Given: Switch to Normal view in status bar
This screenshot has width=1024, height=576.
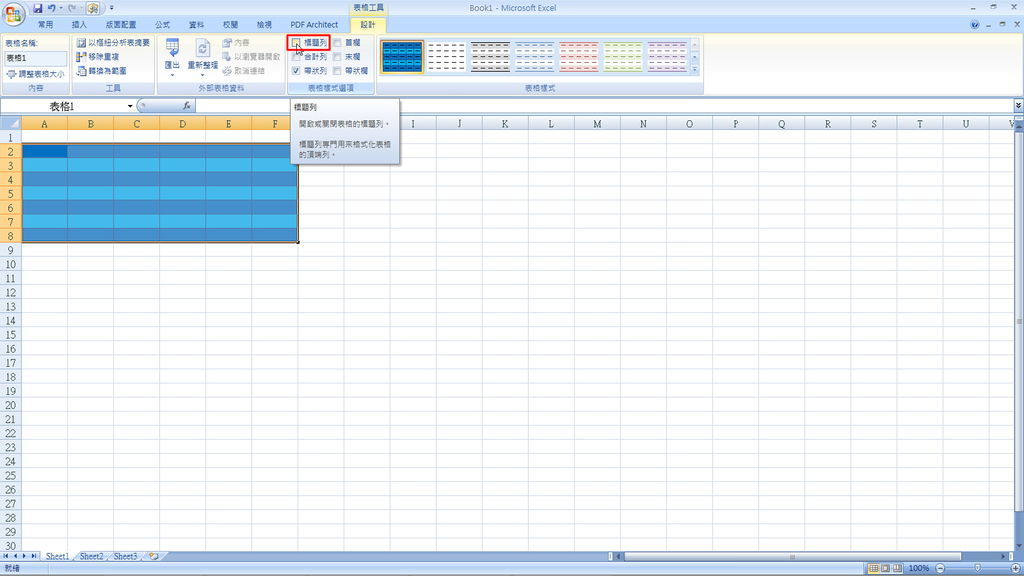Looking at the screenshot, I should click(x=873, y=568).
